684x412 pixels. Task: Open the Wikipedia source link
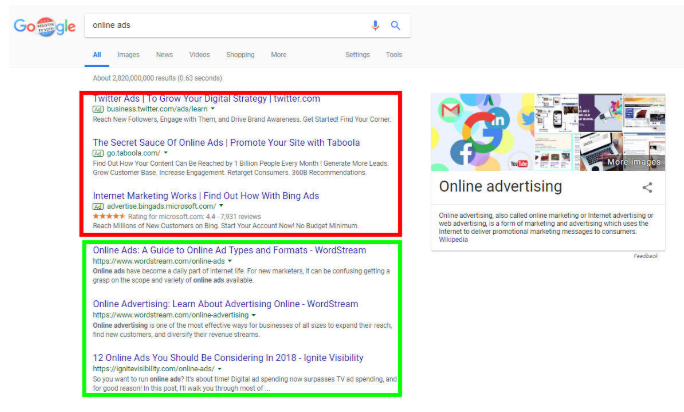coord(453,240)
